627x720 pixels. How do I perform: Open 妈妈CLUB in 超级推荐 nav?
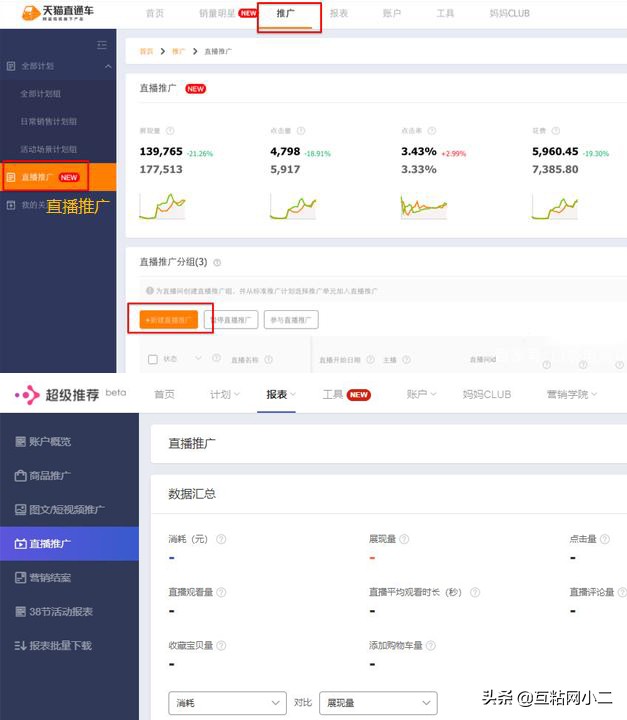[486, 394]
